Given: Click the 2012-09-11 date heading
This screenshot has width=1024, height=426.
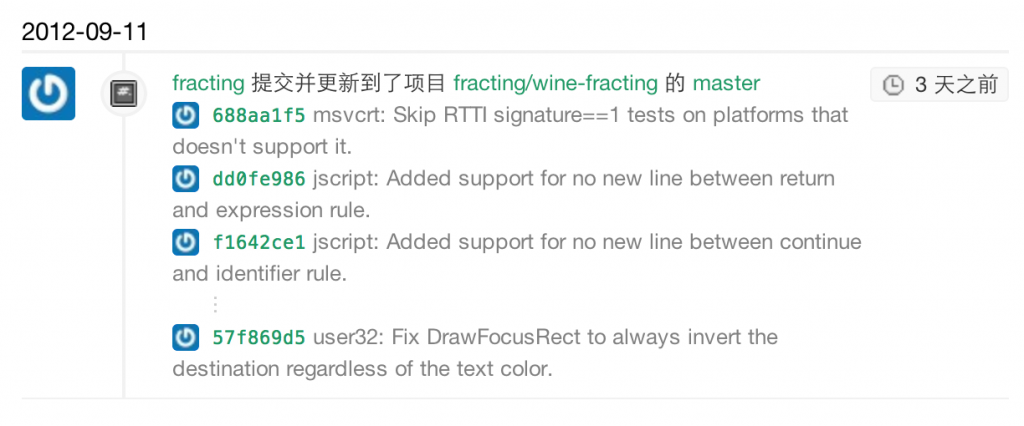Looking at the screenshot, I should [x=85, y=31].
